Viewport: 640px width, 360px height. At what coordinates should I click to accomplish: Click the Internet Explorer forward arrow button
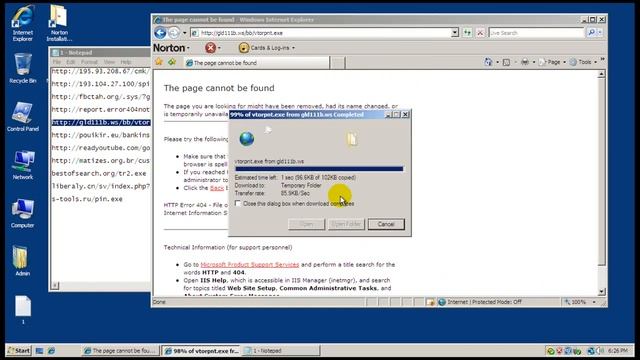click(174, 33)
